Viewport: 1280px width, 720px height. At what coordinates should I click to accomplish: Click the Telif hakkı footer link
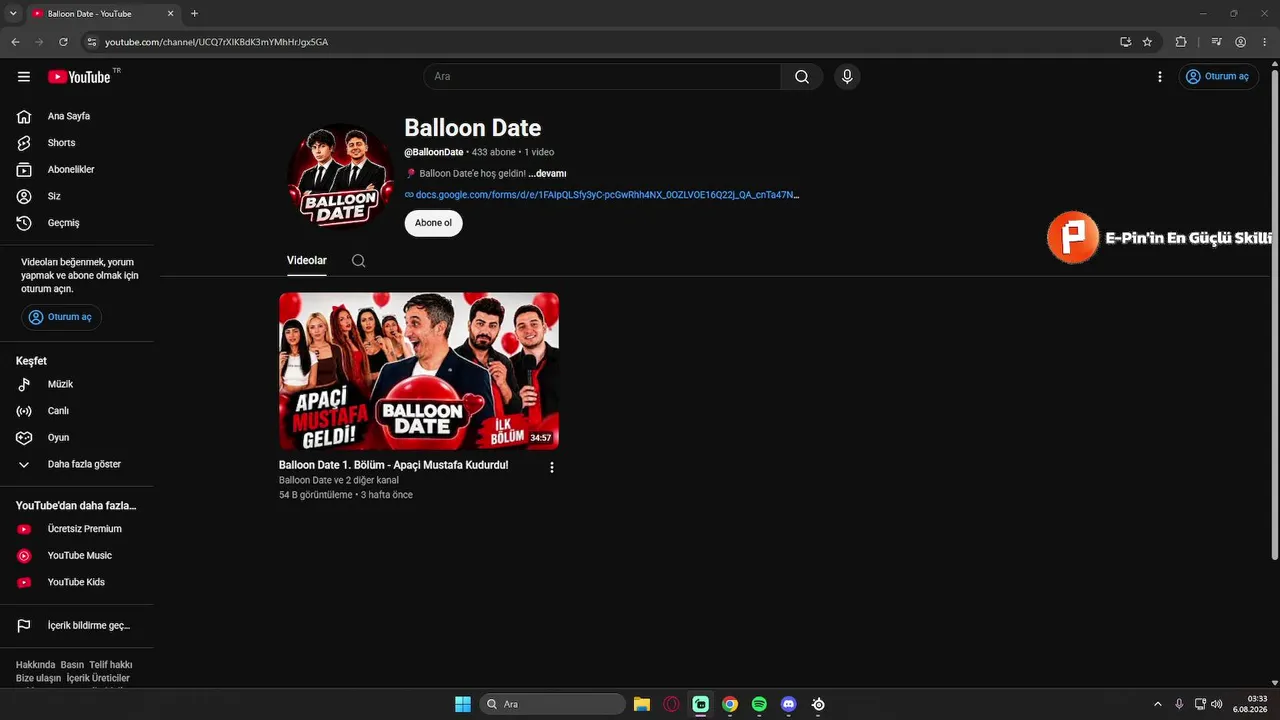click(111, 665)
